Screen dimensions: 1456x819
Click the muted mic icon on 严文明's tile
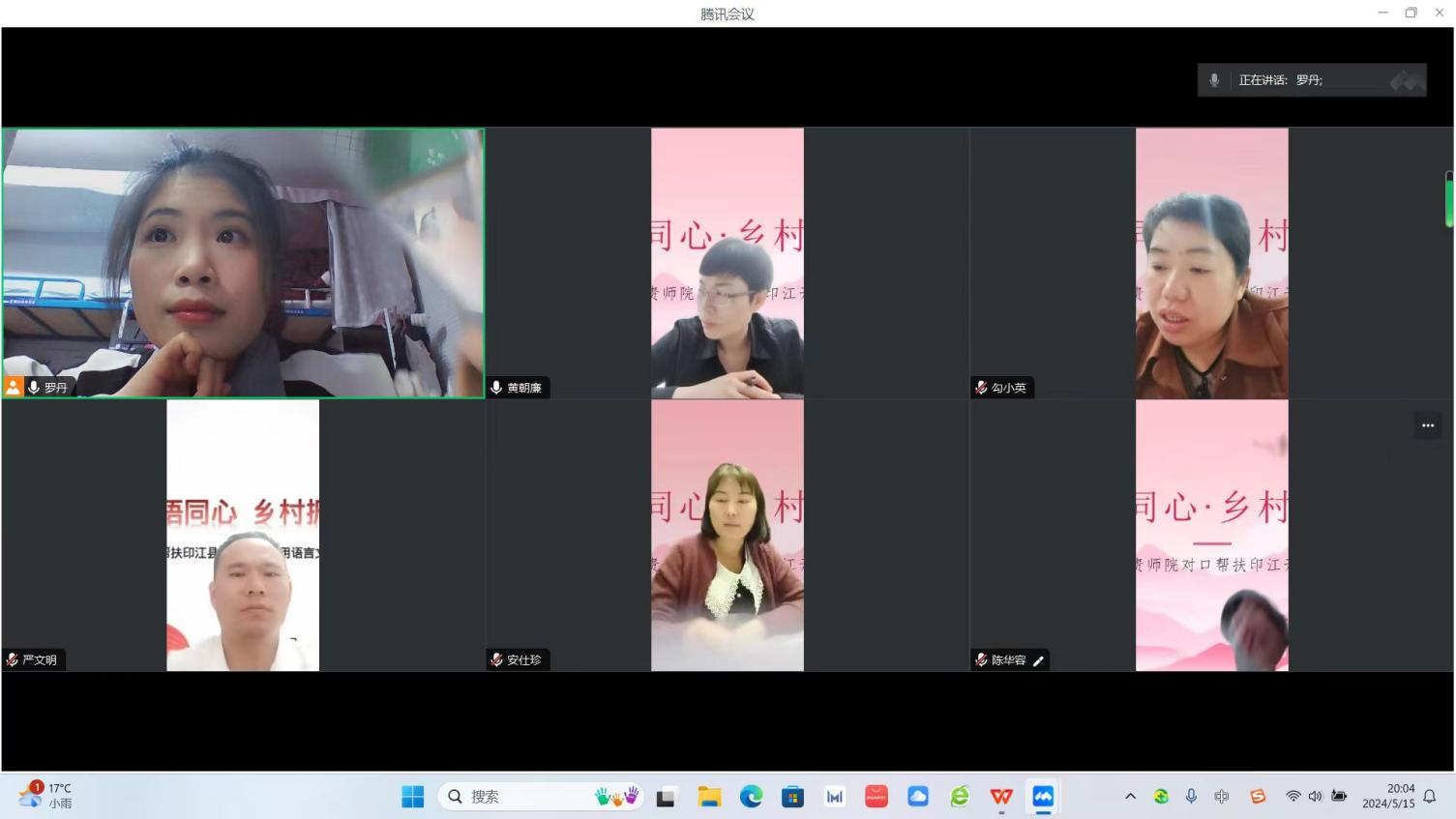click(x=13, y=660)
